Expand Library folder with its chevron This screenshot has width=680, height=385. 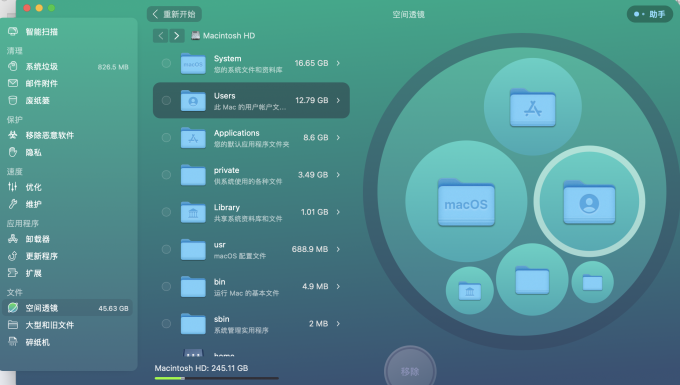[338, 212]
